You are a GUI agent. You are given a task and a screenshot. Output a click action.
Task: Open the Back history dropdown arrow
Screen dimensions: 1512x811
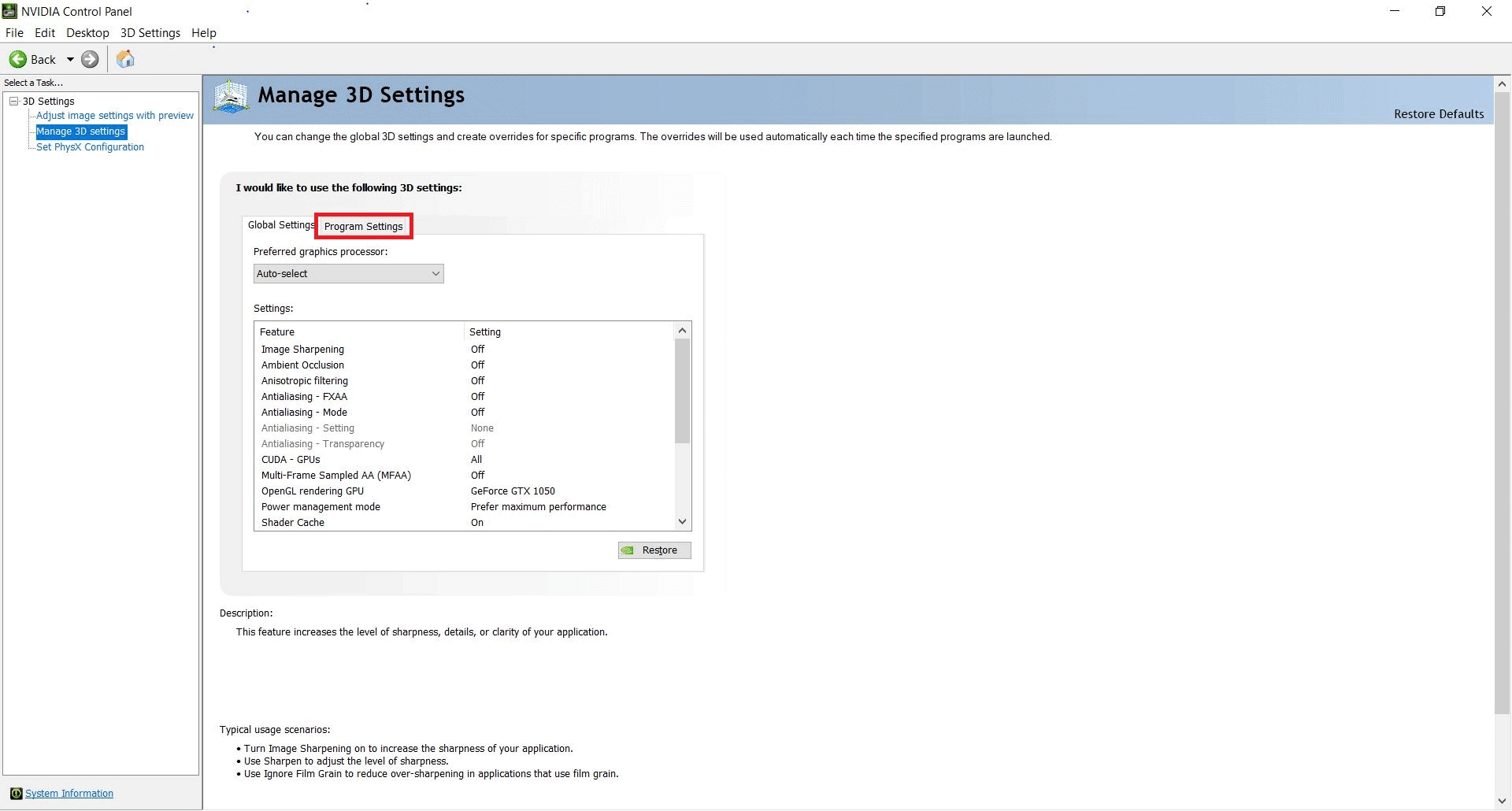point(70,59)
